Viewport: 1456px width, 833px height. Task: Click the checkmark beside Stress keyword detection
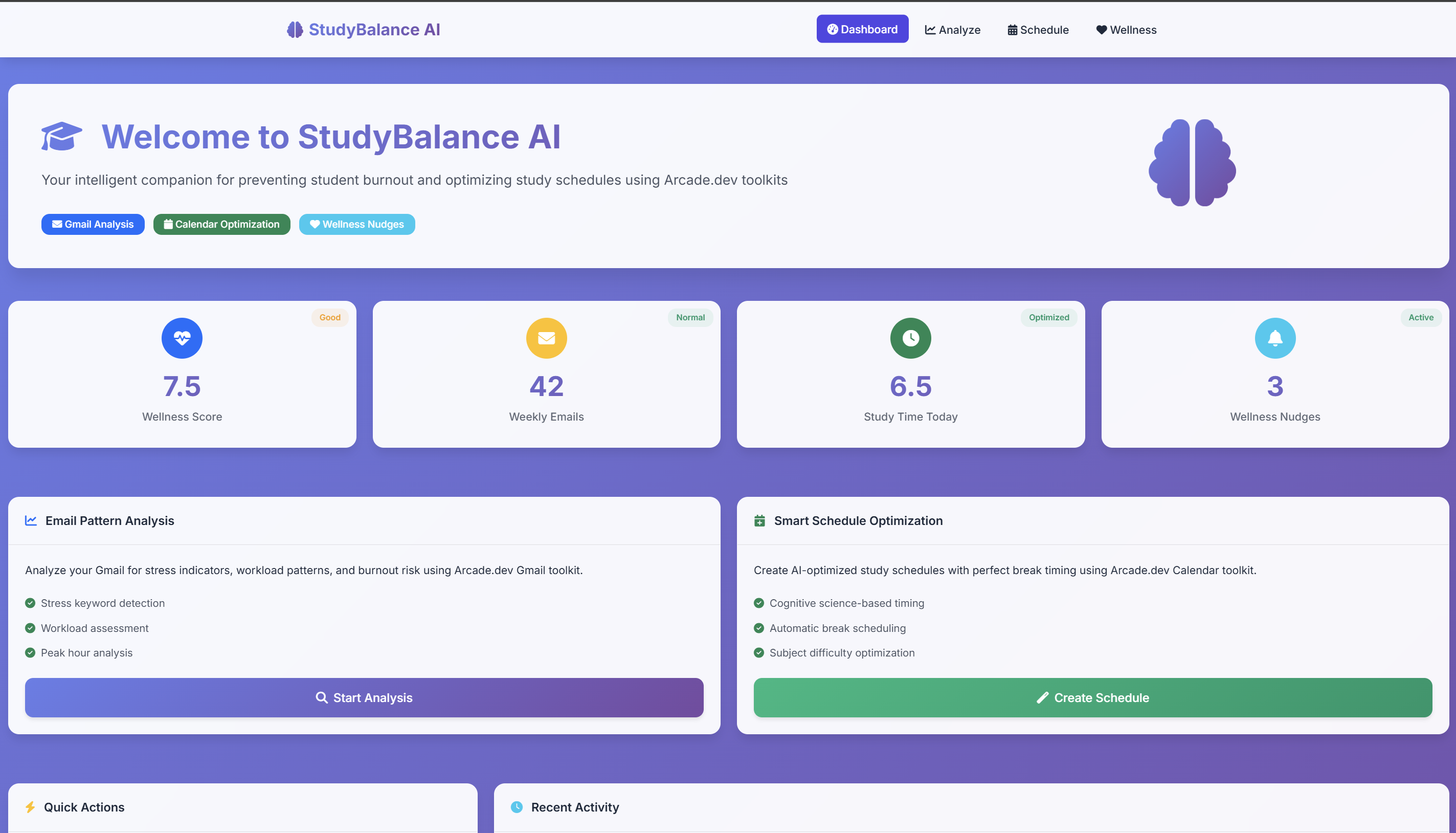click(x=30, y=603)
